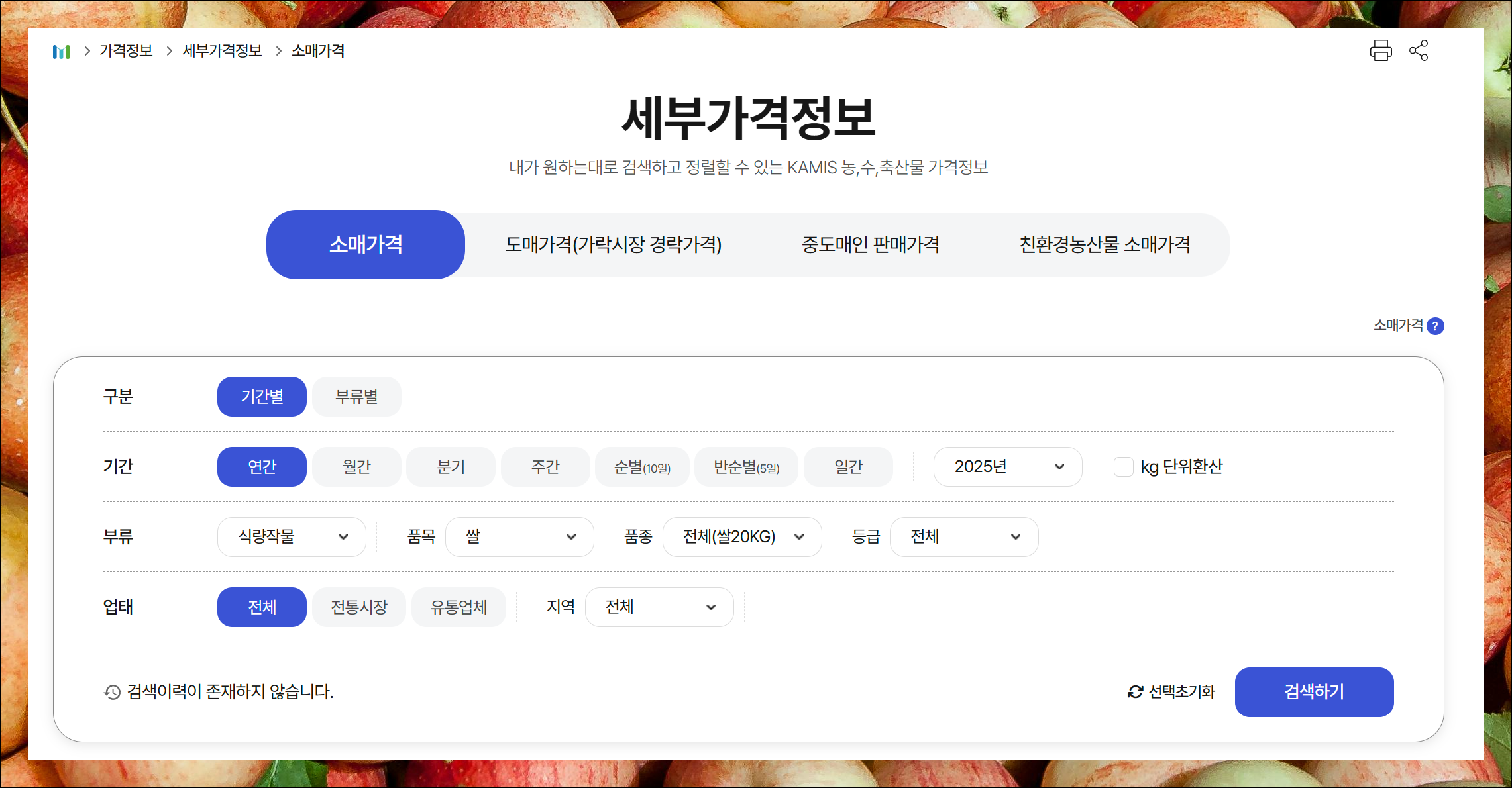The width and height of the screenshot is (1512, 788).
Task: Enable the kg 단위환산 checkbox
Action: click(1123, 467)
